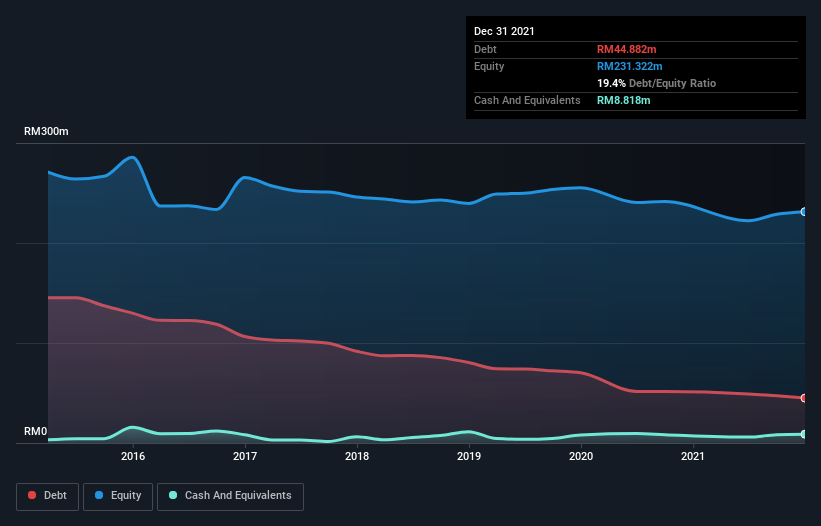
Task: Click Cash And Equivalents label in tooltip
Action: (x=527, y=100)
